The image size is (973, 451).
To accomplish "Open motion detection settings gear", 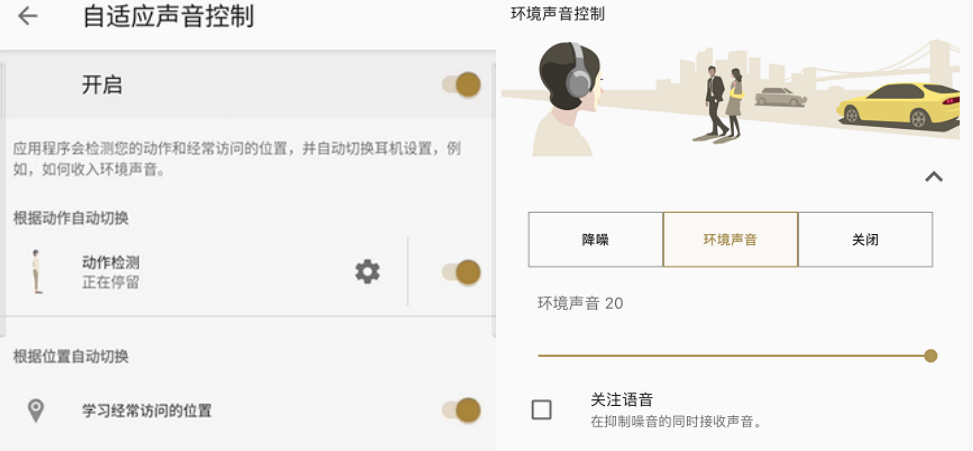I will point(367,271).
